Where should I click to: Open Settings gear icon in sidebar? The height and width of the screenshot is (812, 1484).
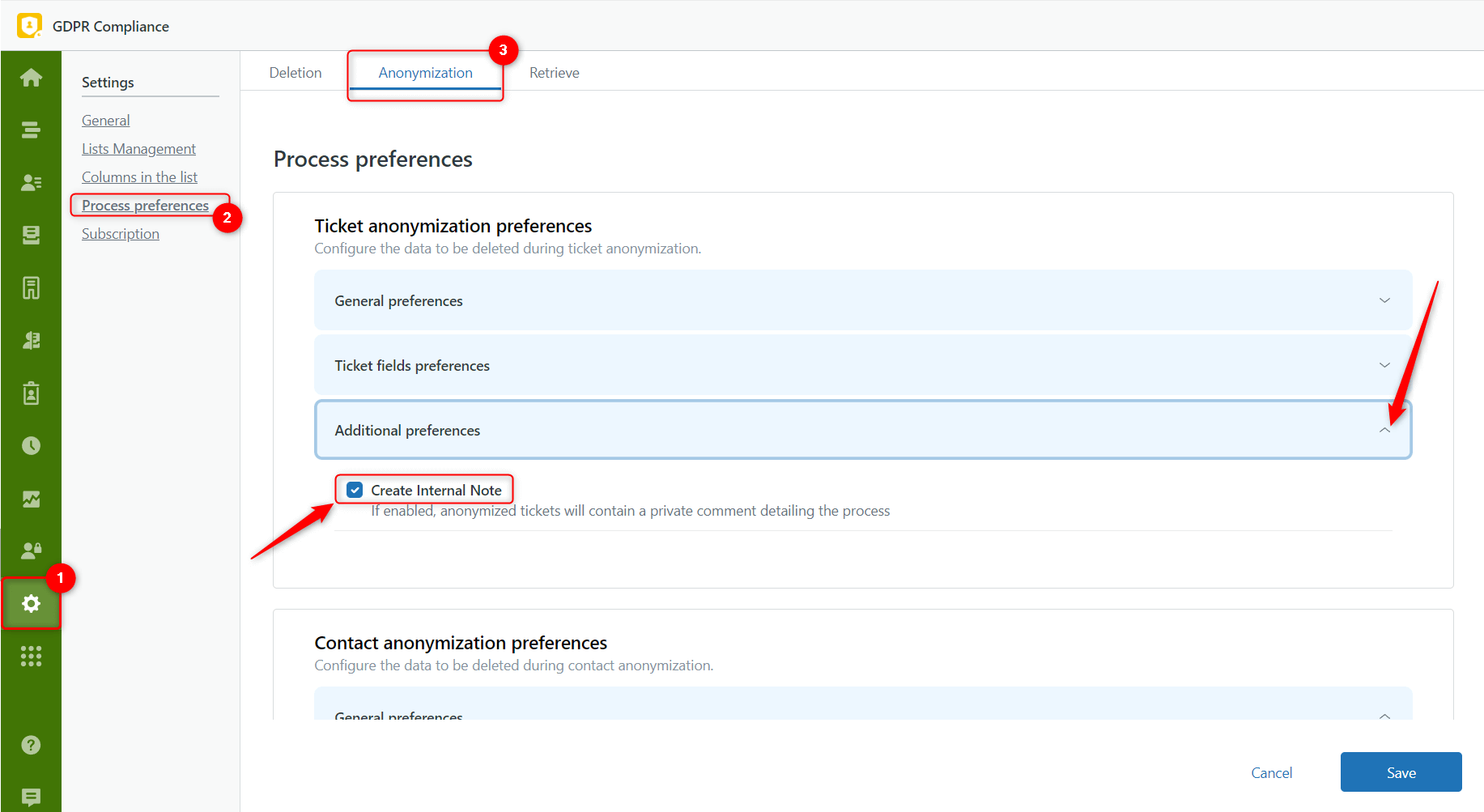[31, 603]
